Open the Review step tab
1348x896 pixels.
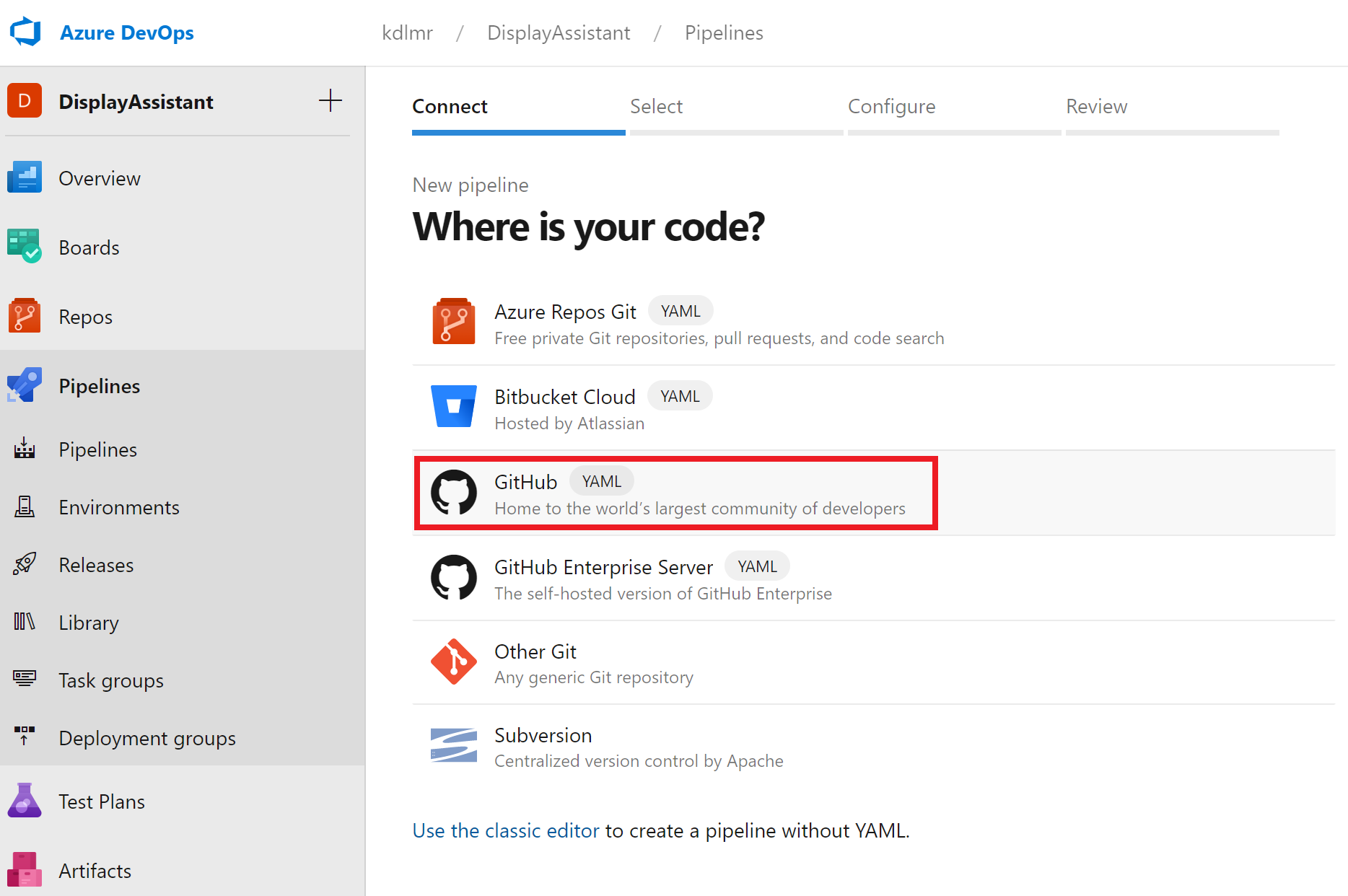click(x=1096, y=107)
